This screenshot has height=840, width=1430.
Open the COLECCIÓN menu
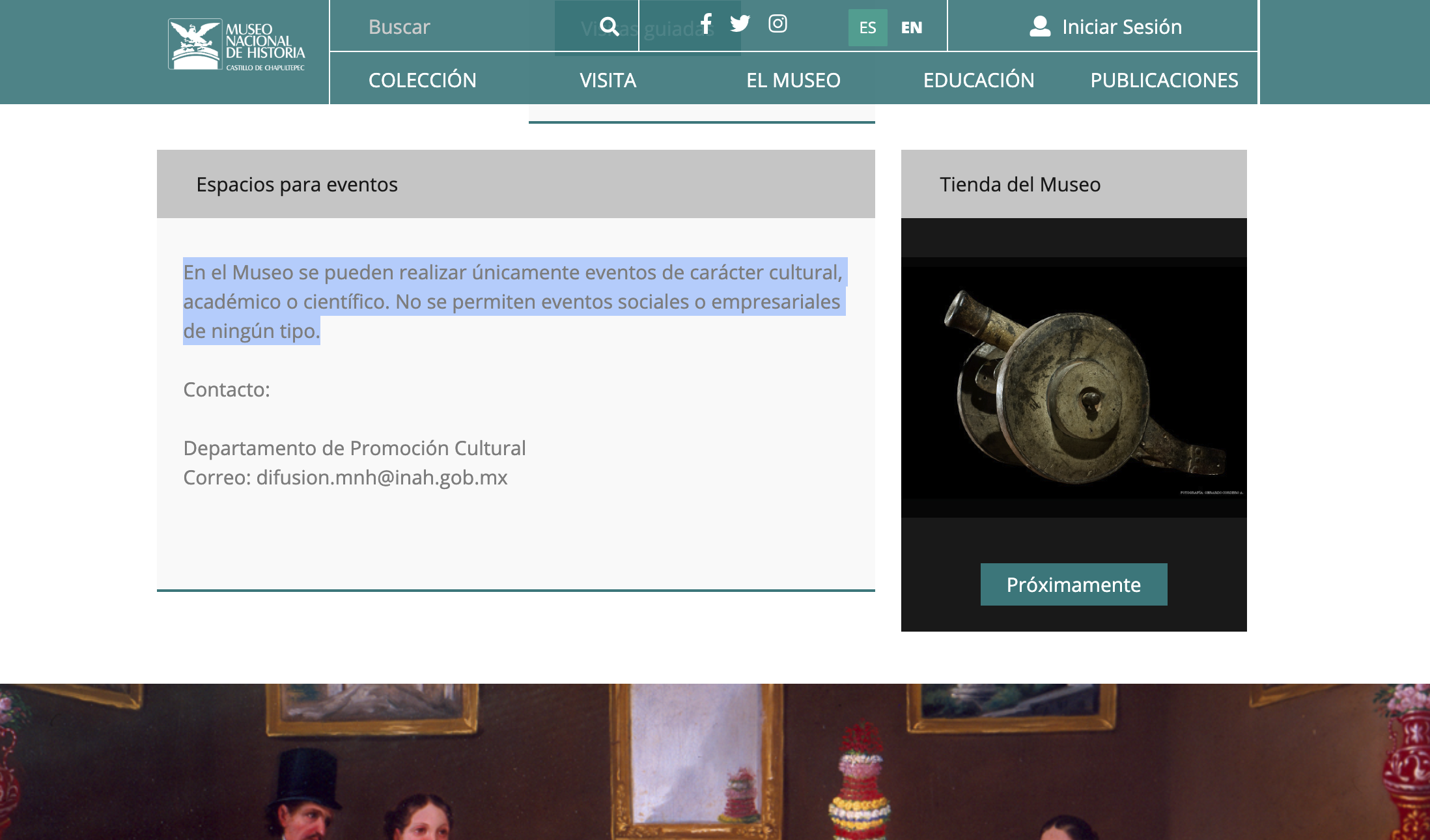pos(423,80)
